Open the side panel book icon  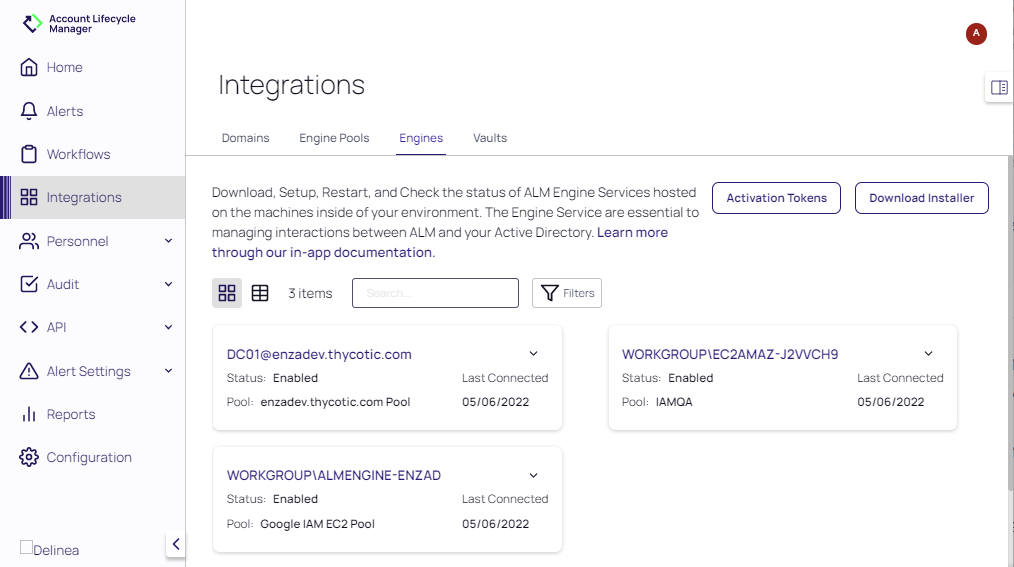[x=998, y=88]
